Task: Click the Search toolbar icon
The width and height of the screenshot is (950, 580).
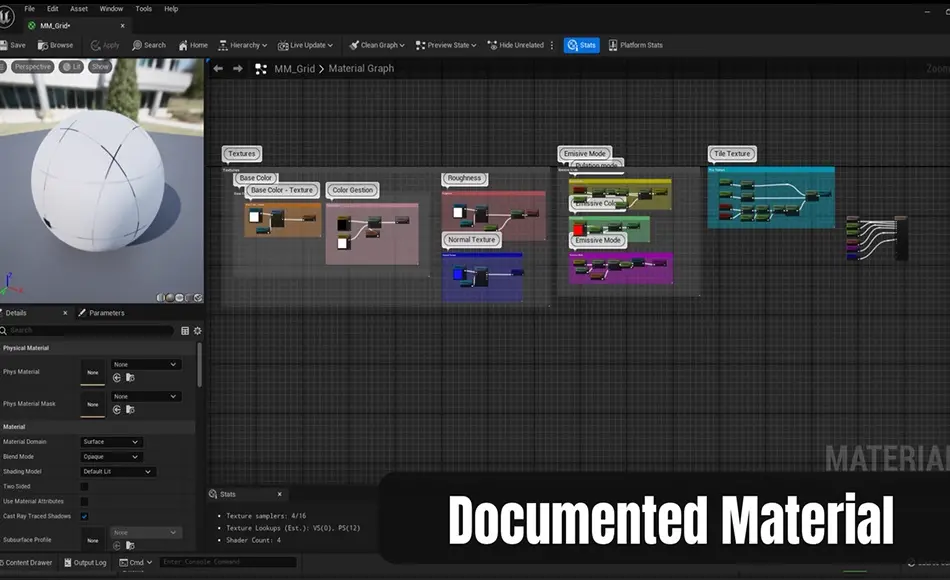Action: [x=148, y=44]
